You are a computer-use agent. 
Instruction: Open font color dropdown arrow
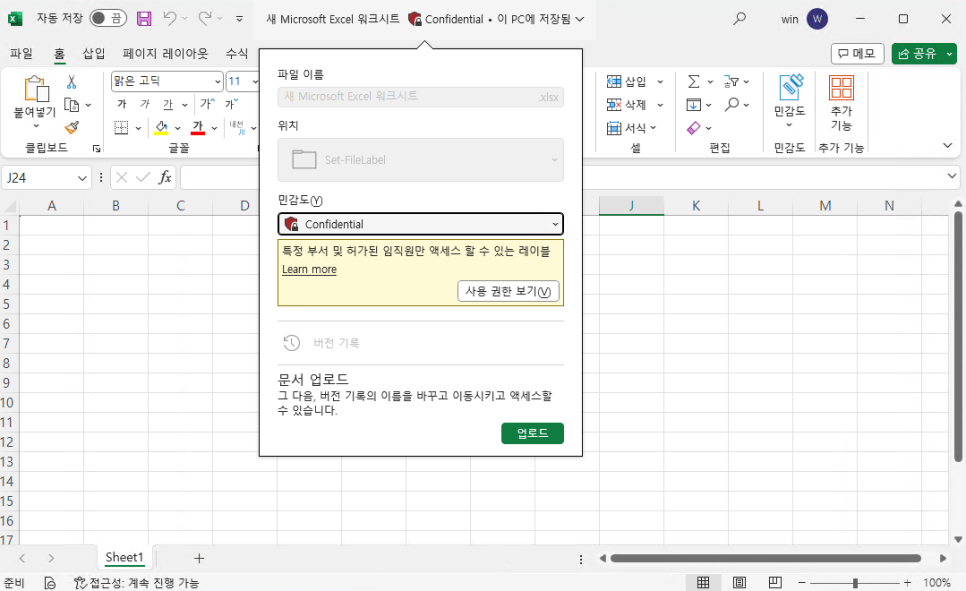[214, 128]
